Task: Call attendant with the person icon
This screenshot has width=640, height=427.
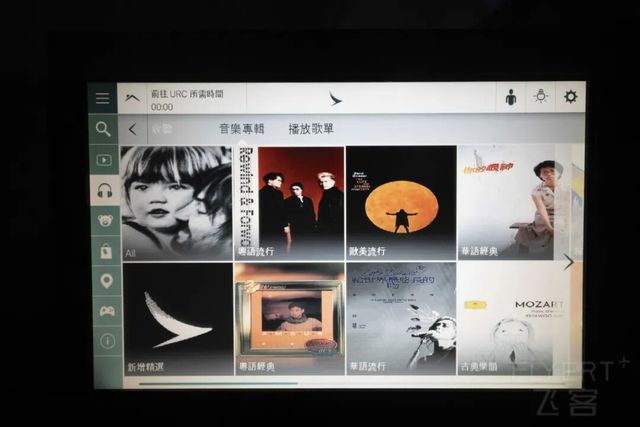Action: tap(511, 97)
